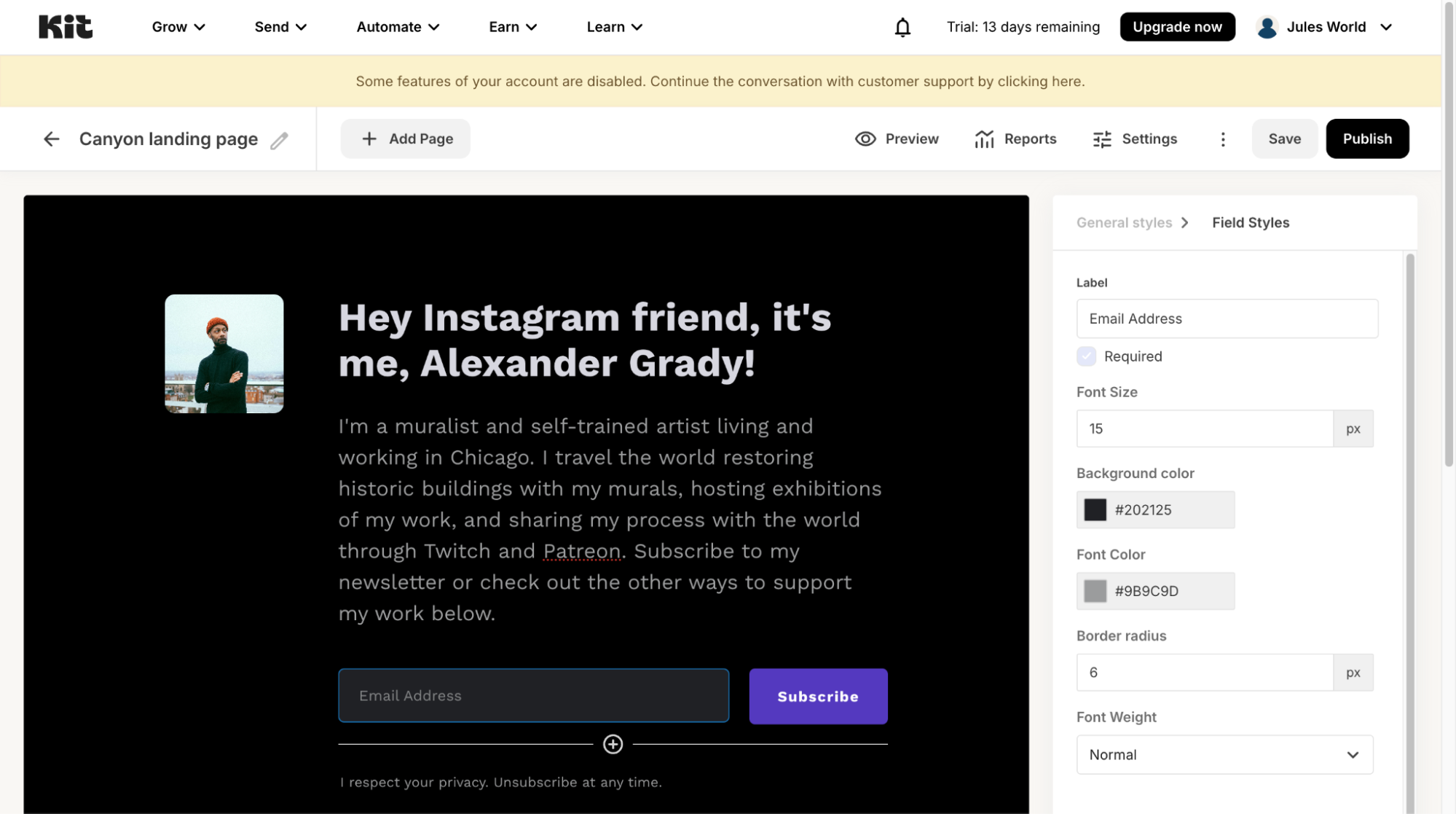Go back to General styles breadcrumb
The width and height of the screenshot is (1456, 814).
(1124, 223)
